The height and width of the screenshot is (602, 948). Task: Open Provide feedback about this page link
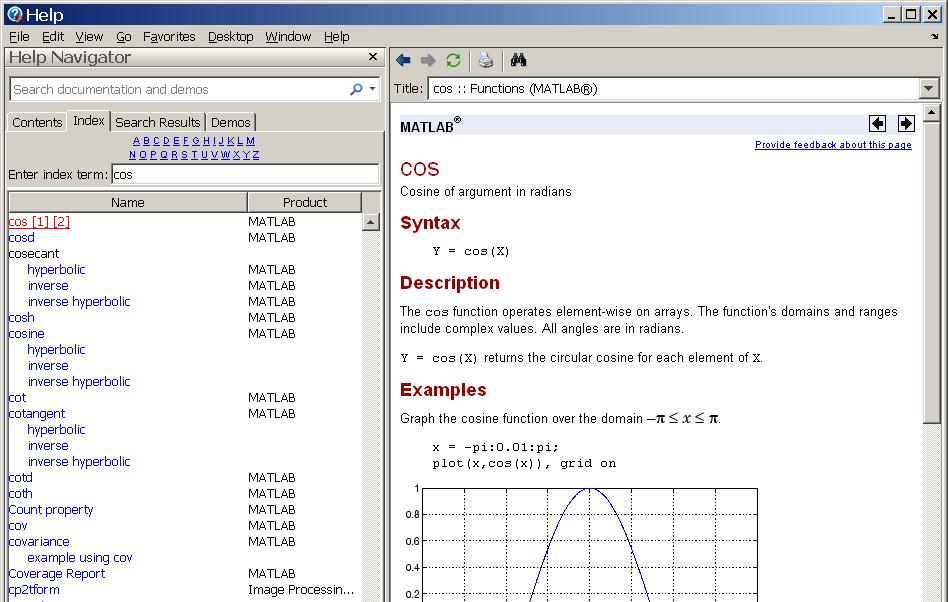[x=833, y=145]
